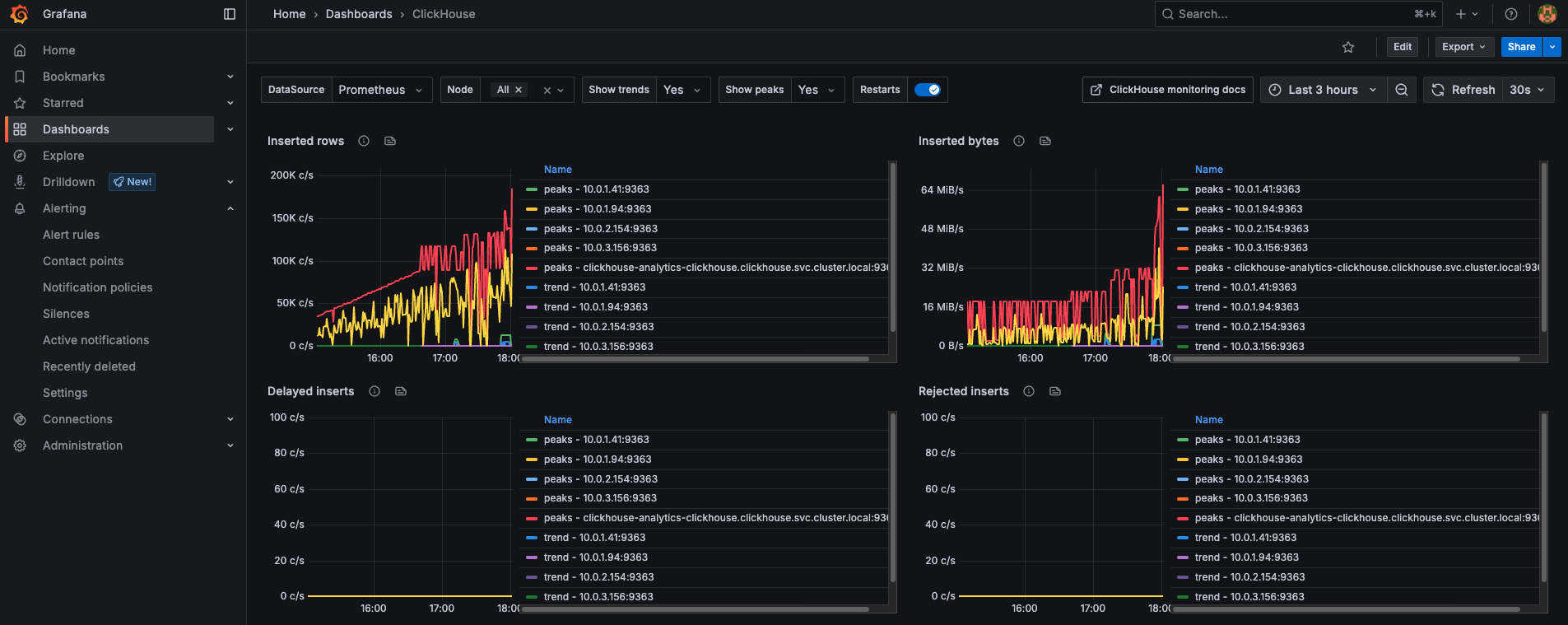Click the Alerting bell icon
The image size is (1568, 625).
click(20, 208)
